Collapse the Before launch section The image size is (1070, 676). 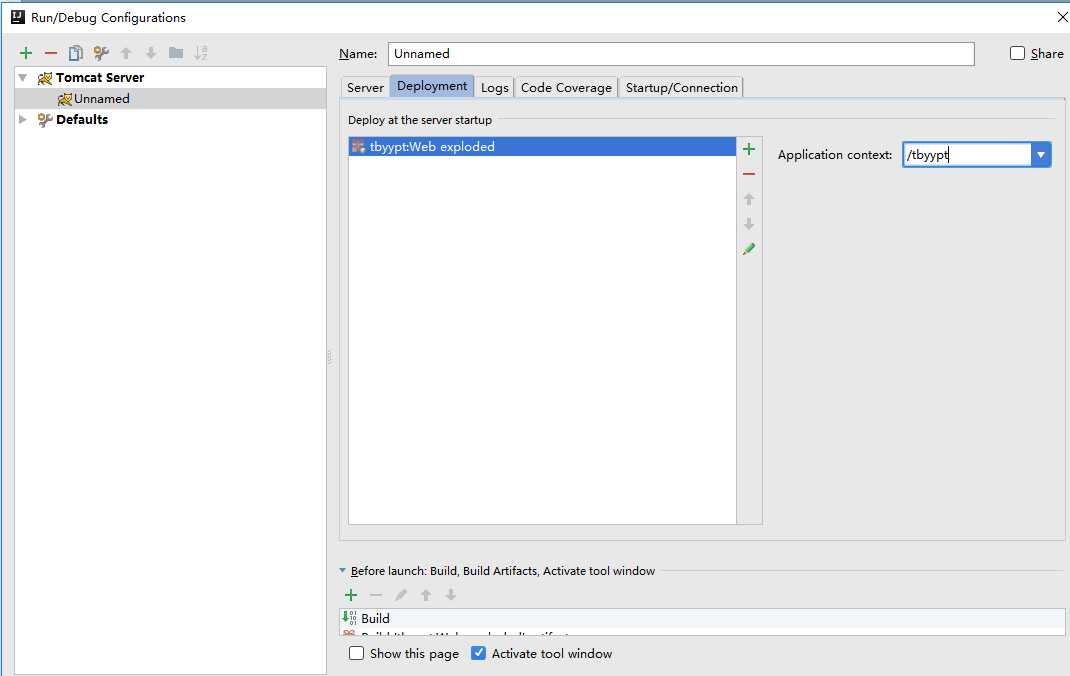click(x=343, y=570)
